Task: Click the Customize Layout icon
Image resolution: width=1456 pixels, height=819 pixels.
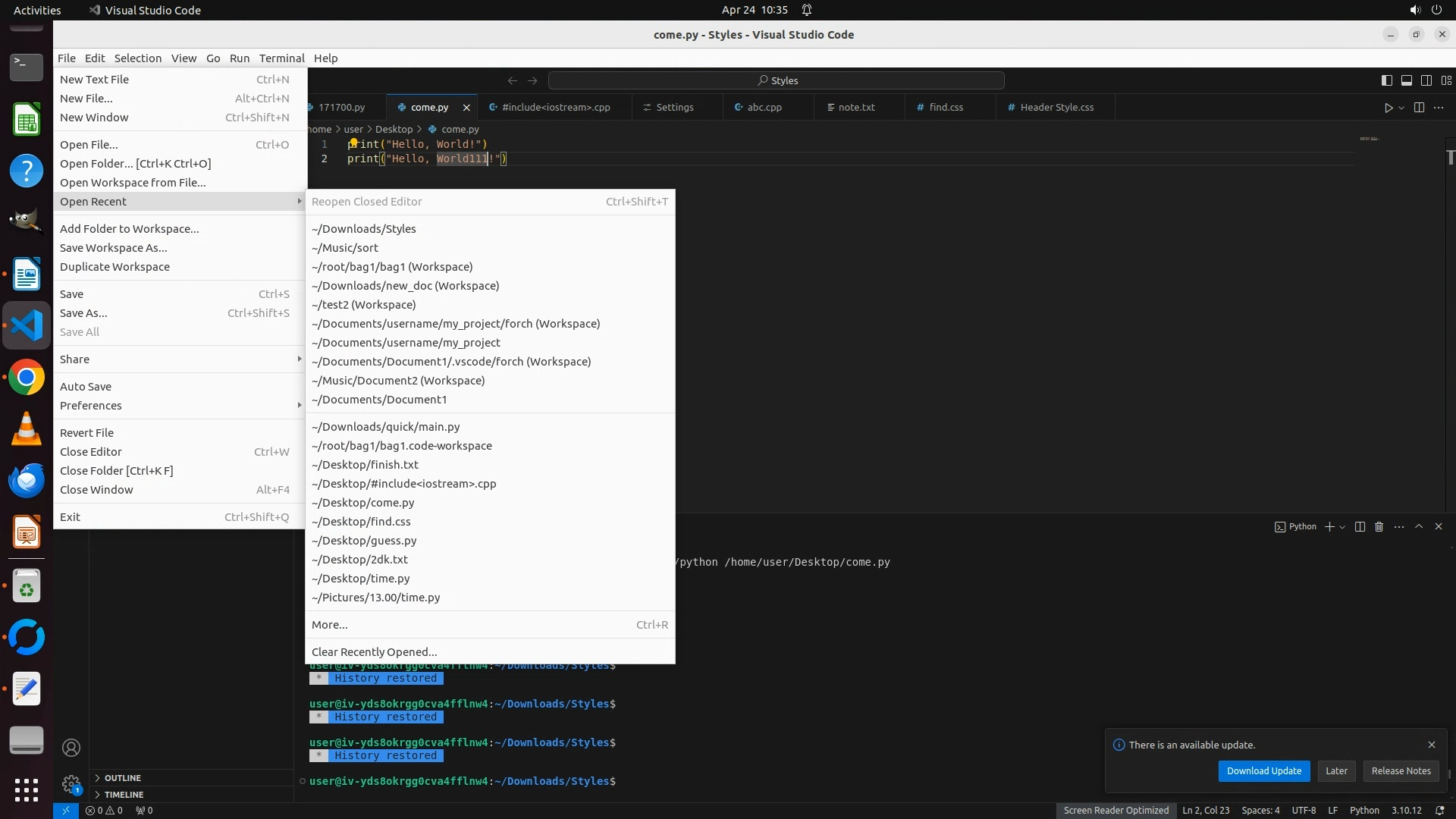Action: [1446, 80]
